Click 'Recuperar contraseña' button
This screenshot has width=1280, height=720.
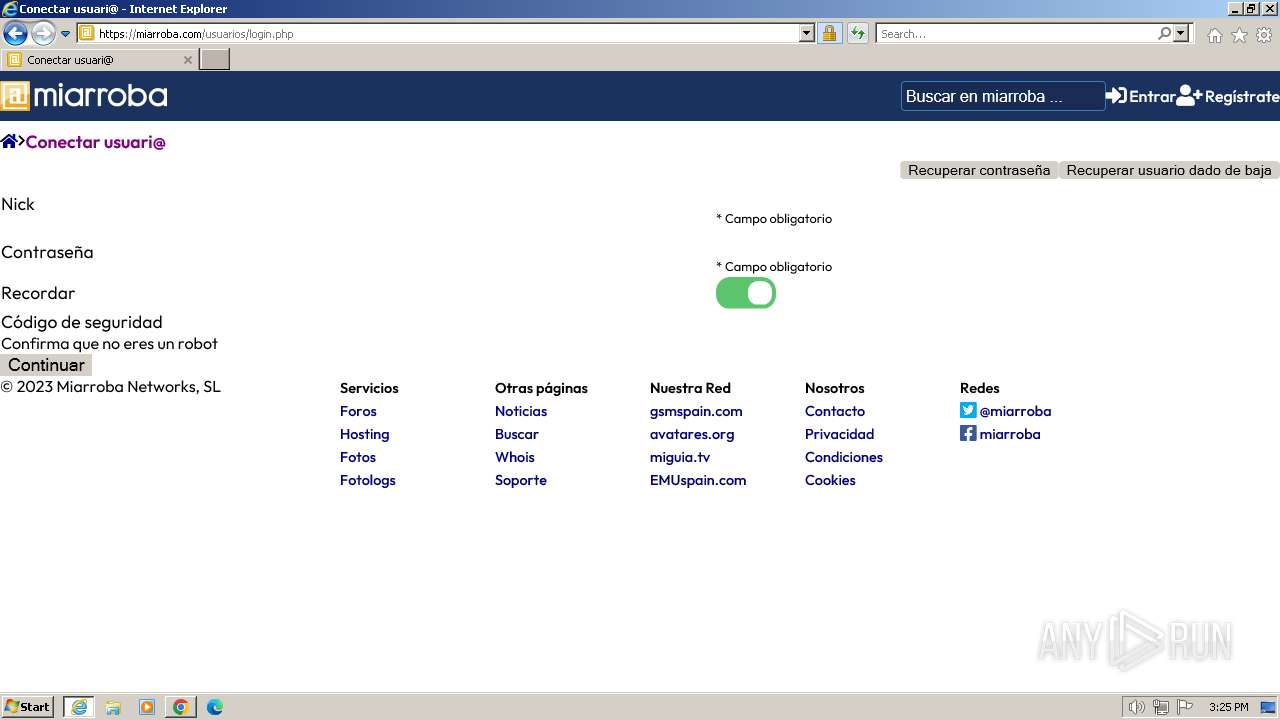coord(979,170)
